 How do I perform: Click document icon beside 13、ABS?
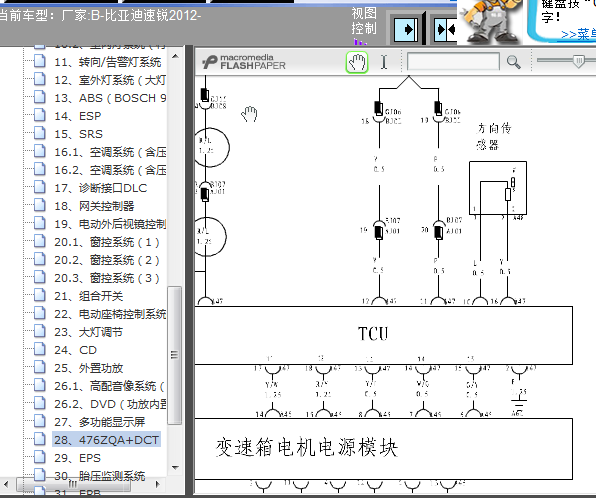click(x=40, y=97)
